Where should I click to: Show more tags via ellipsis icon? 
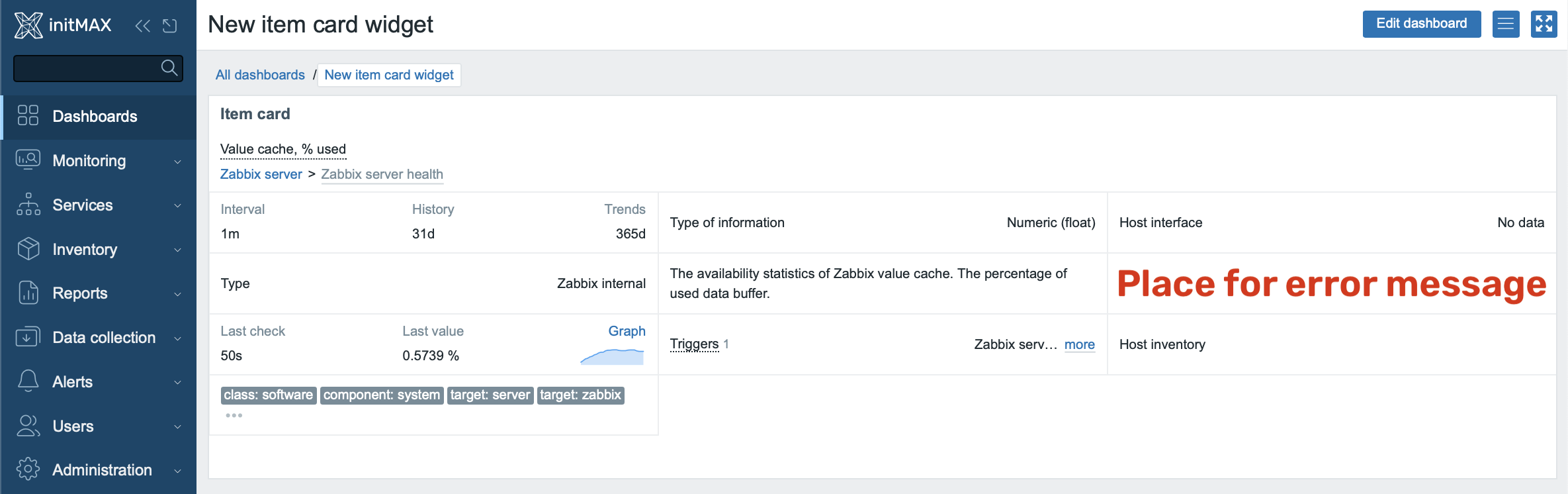coord(234,415)
